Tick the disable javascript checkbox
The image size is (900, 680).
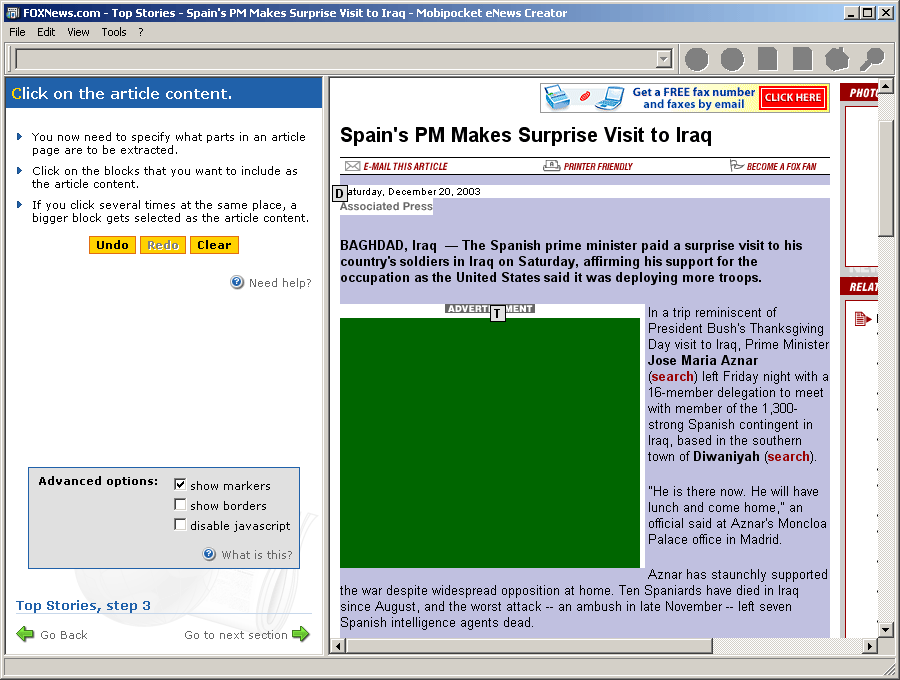tap(180, 524)
